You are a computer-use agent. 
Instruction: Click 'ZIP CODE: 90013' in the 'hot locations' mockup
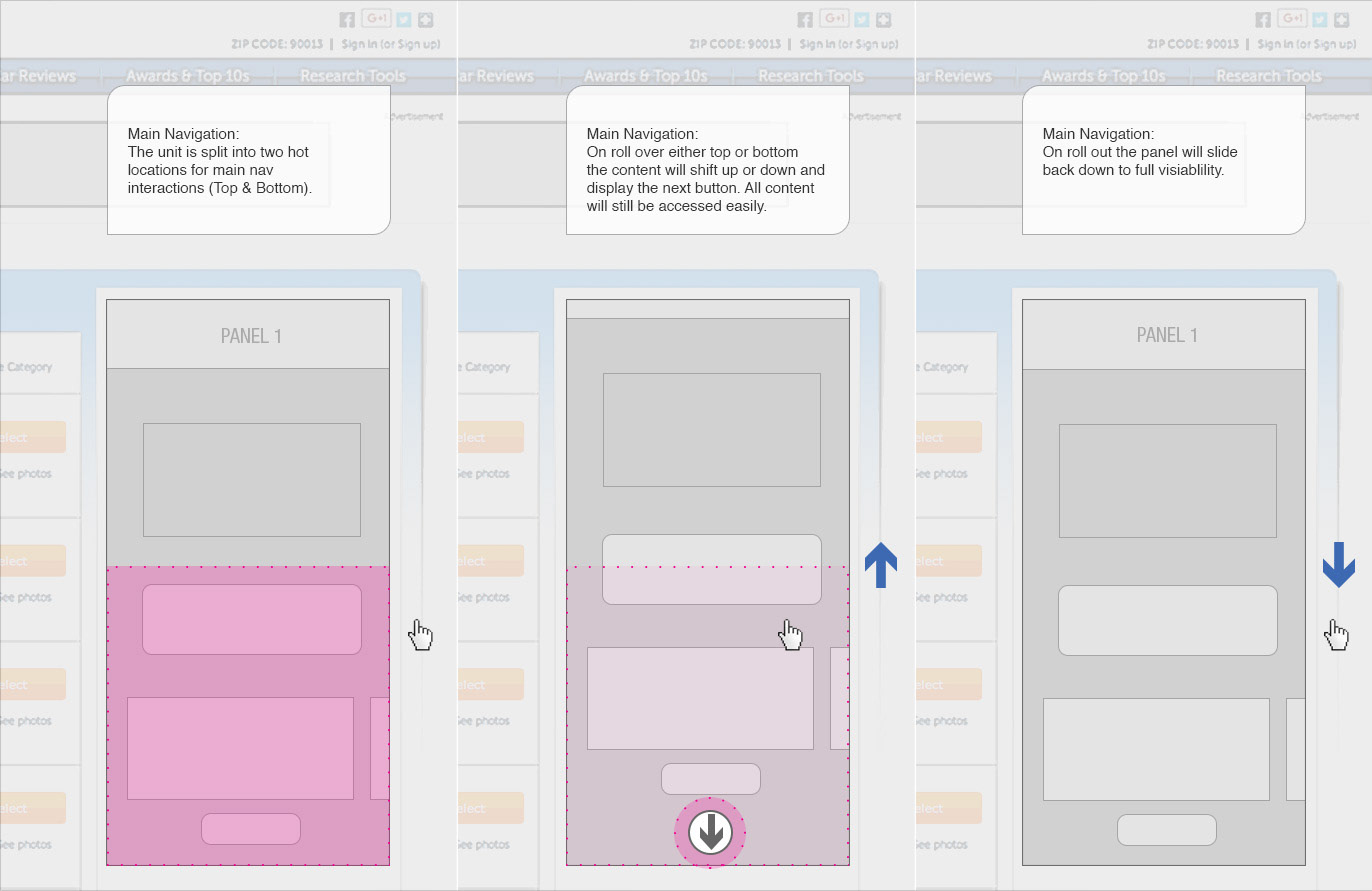[277, 44]
